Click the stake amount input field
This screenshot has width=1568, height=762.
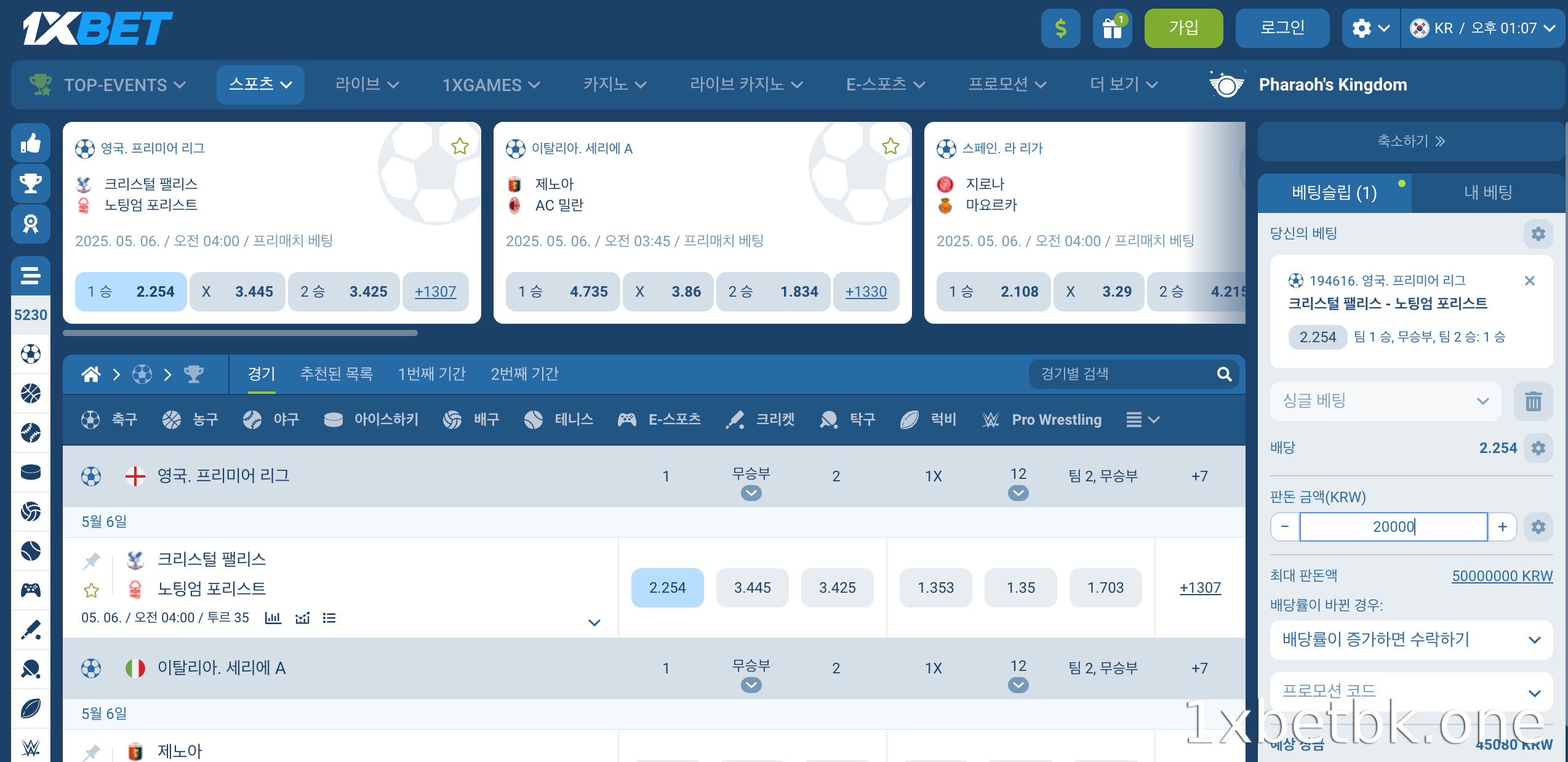[x=1393, y=527]
